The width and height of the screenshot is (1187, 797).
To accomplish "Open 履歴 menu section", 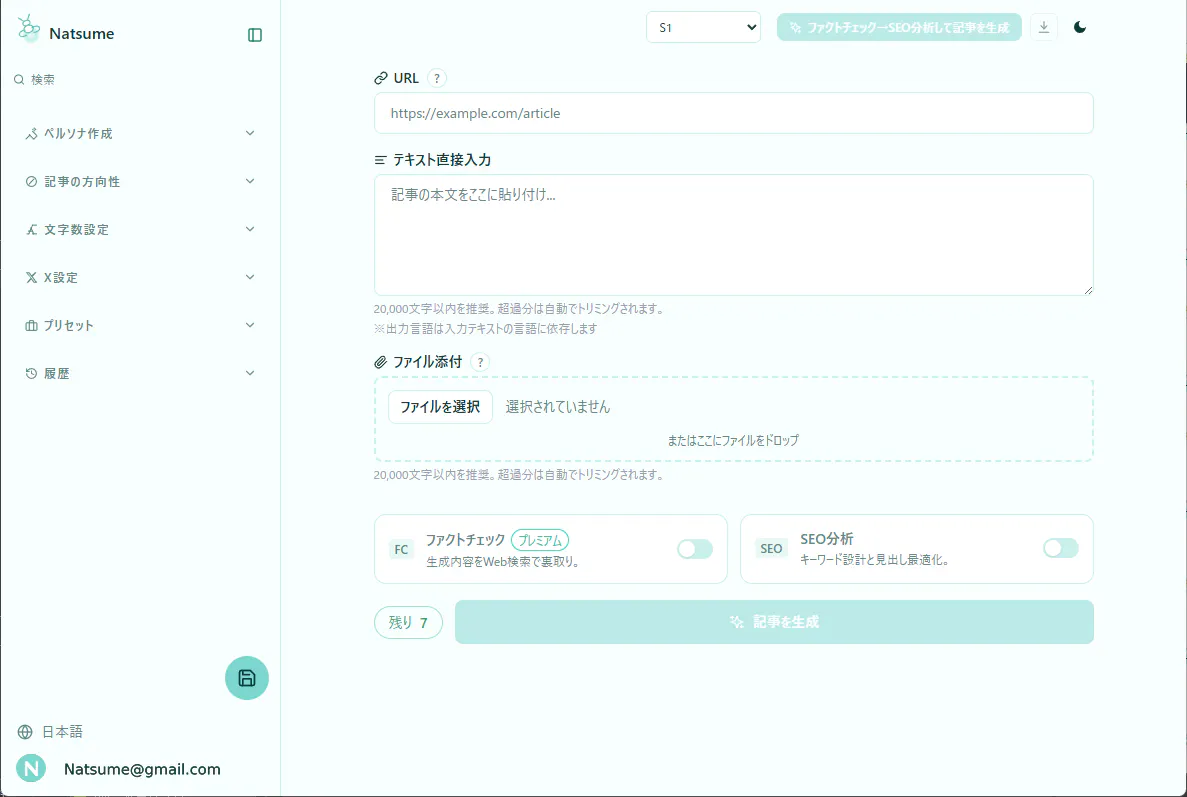I will [140, 373].
